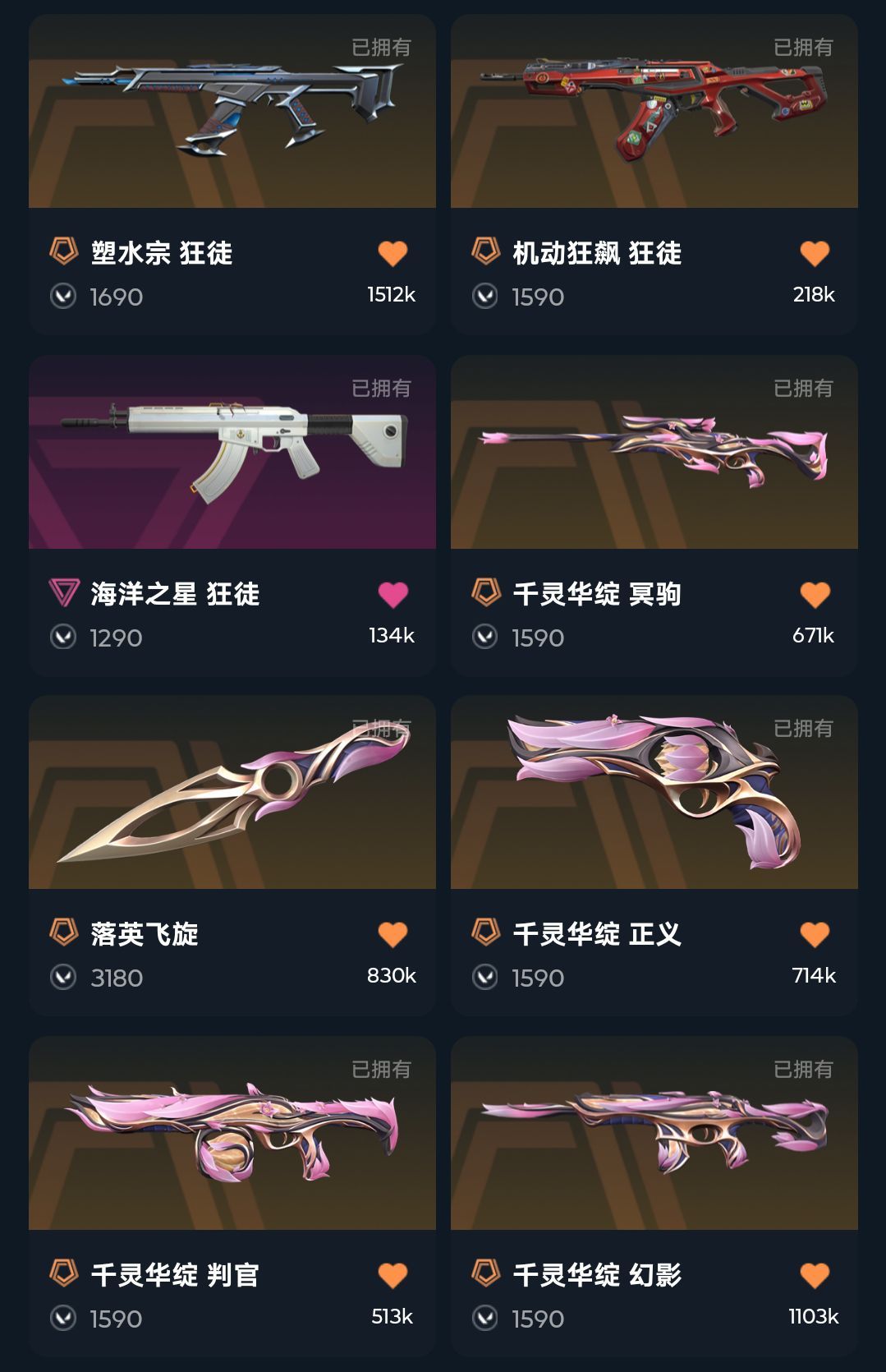Click the 千灵华绽 幻影 skin title
Screen dimensions: 886x1372
point(597,1275)
